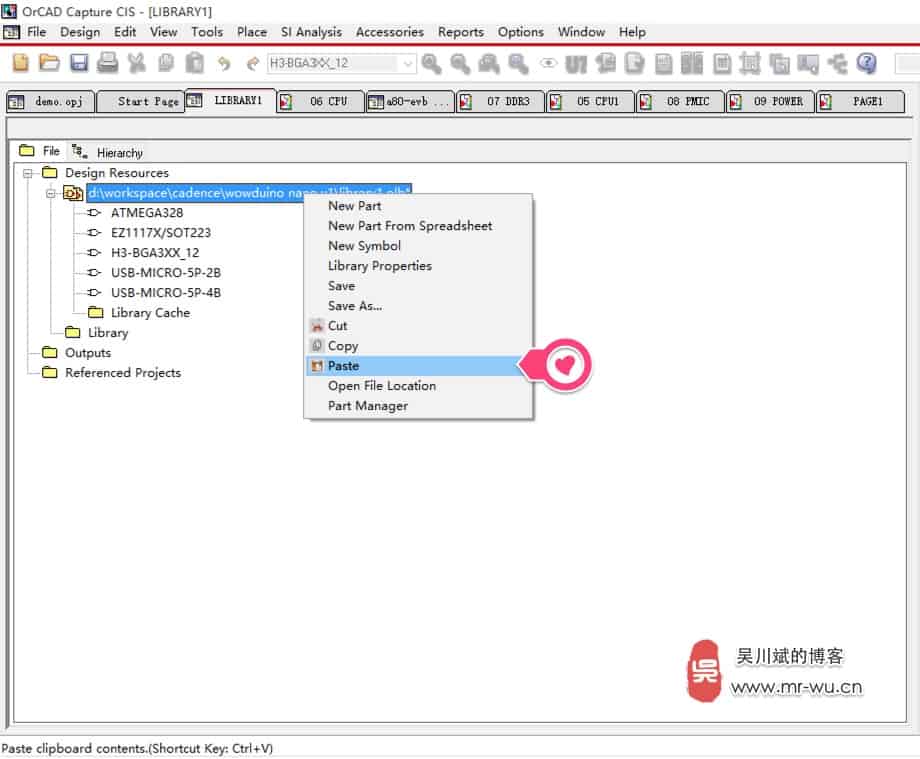This screenshot has height=759, width=920.
Task: Click the New document toolbar icon
Action: pyautogui.click(x=21, y=63)
